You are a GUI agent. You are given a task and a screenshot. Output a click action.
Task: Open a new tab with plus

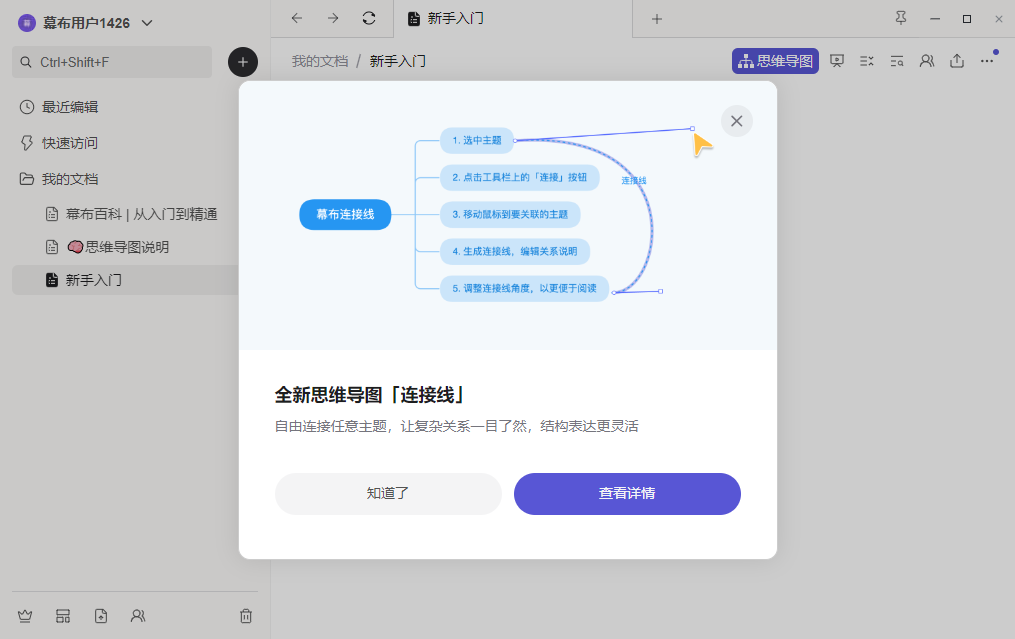pos(657,19)
